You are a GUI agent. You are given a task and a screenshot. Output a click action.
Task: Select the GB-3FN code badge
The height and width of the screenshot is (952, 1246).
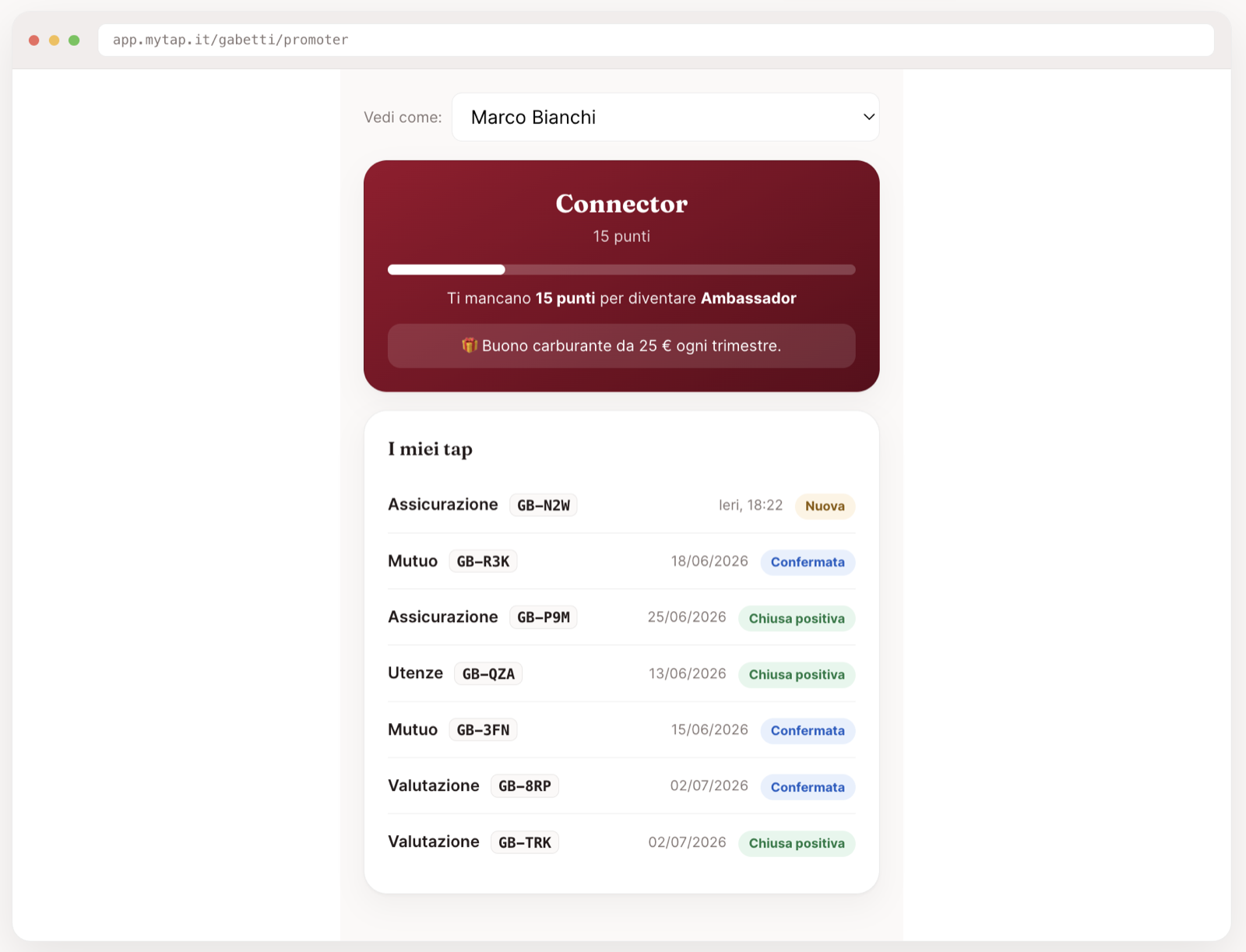click(483, 729)
